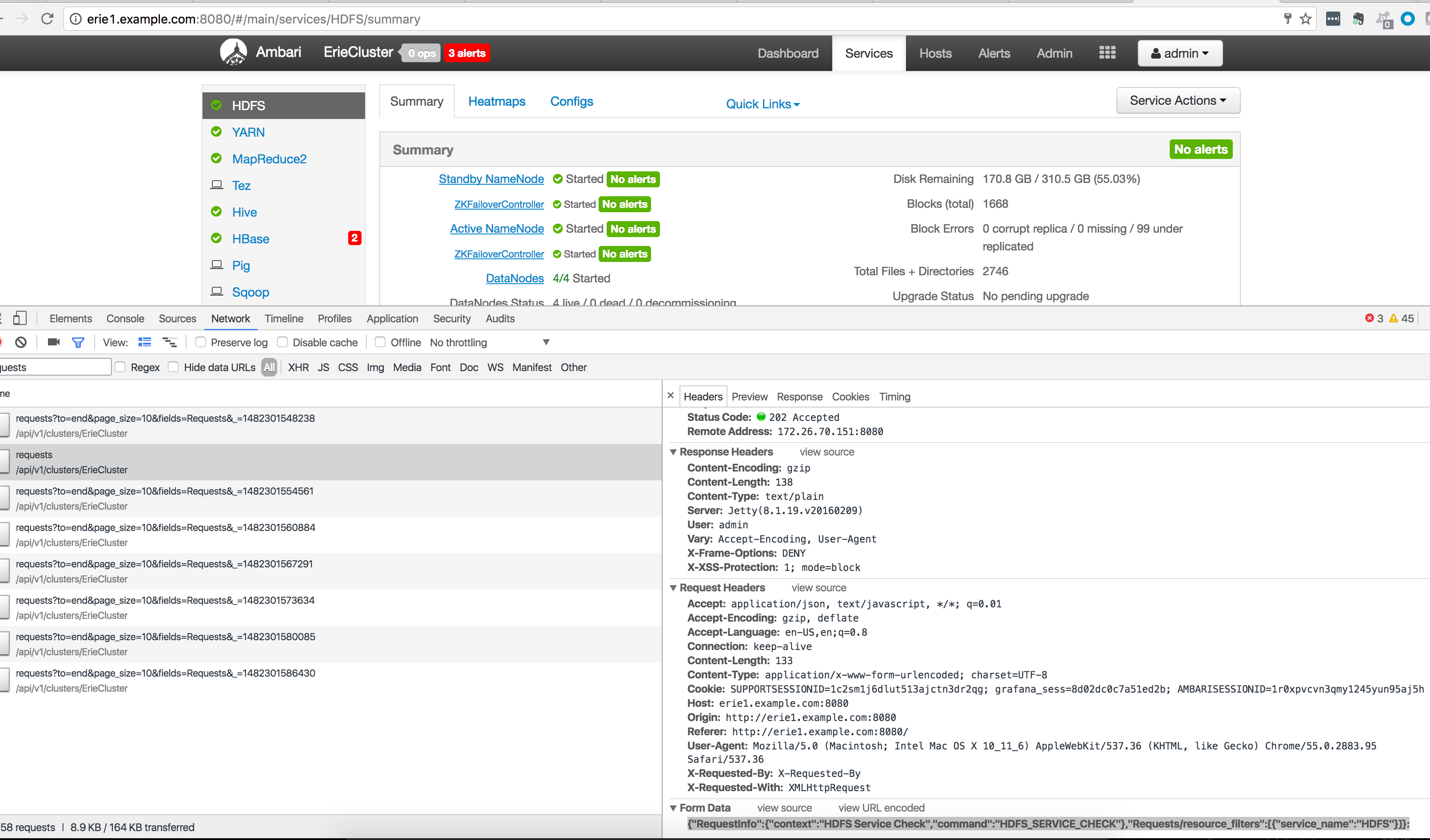1430x840 pixels.
Task: Enable Preserve log
Action: point(200,342)
